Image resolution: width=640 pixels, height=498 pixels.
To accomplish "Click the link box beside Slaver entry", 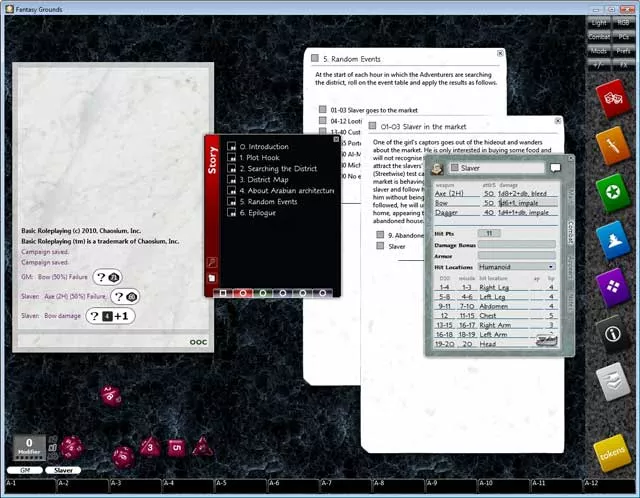I will (x=380, y=246).
